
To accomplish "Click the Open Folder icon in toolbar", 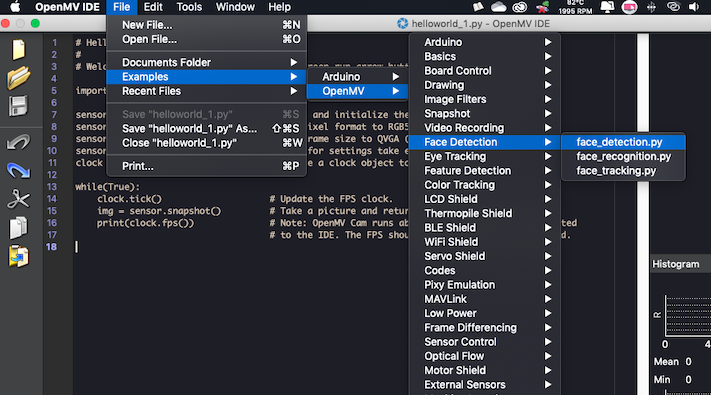I will point(19,78).
